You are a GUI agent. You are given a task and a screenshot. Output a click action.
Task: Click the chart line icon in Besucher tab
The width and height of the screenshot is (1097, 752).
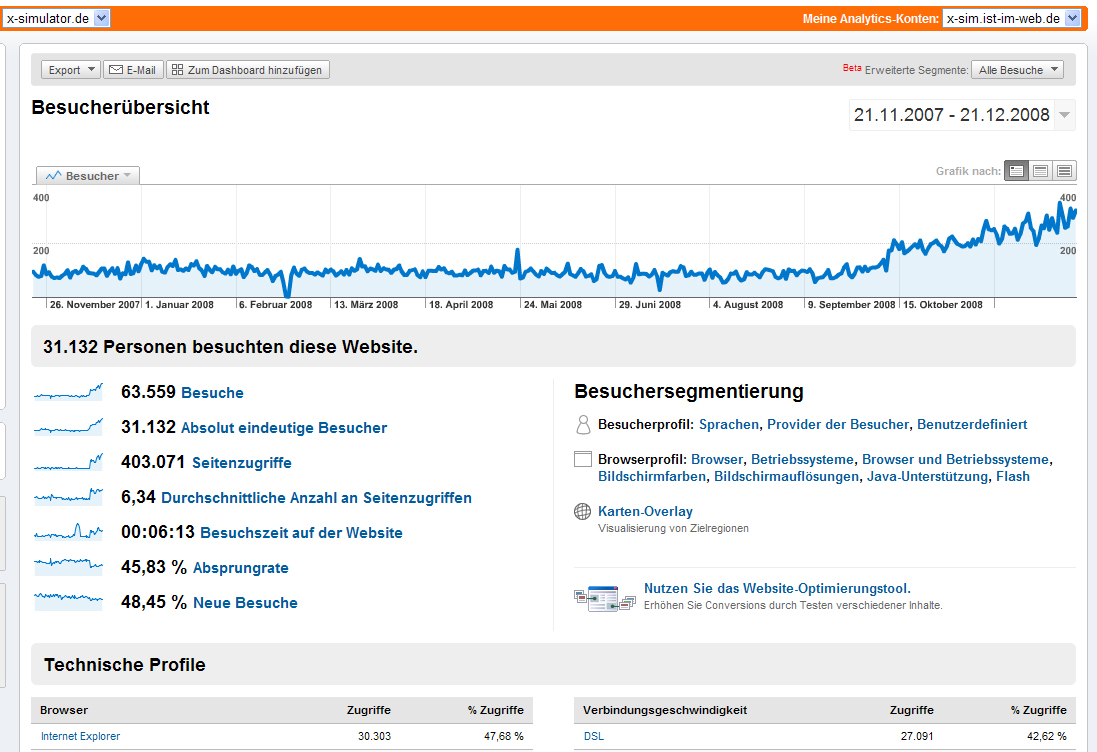54,176
